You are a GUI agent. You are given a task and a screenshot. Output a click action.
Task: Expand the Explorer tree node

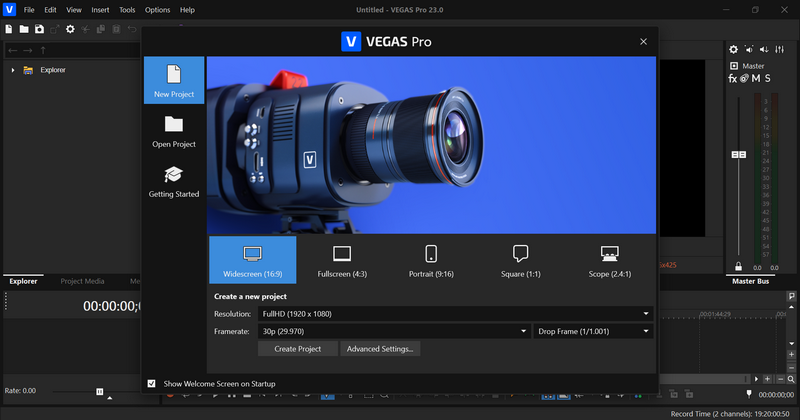click(13, 70)
